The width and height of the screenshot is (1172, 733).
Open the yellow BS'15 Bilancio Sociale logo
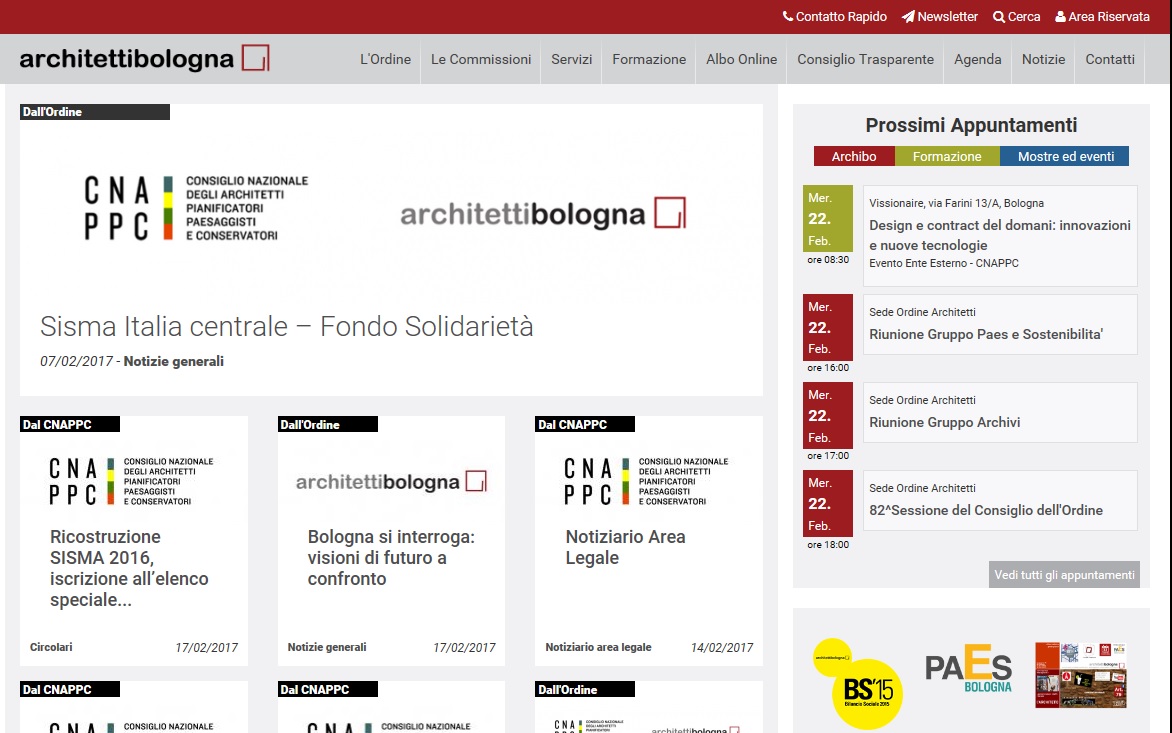point(857,683)
